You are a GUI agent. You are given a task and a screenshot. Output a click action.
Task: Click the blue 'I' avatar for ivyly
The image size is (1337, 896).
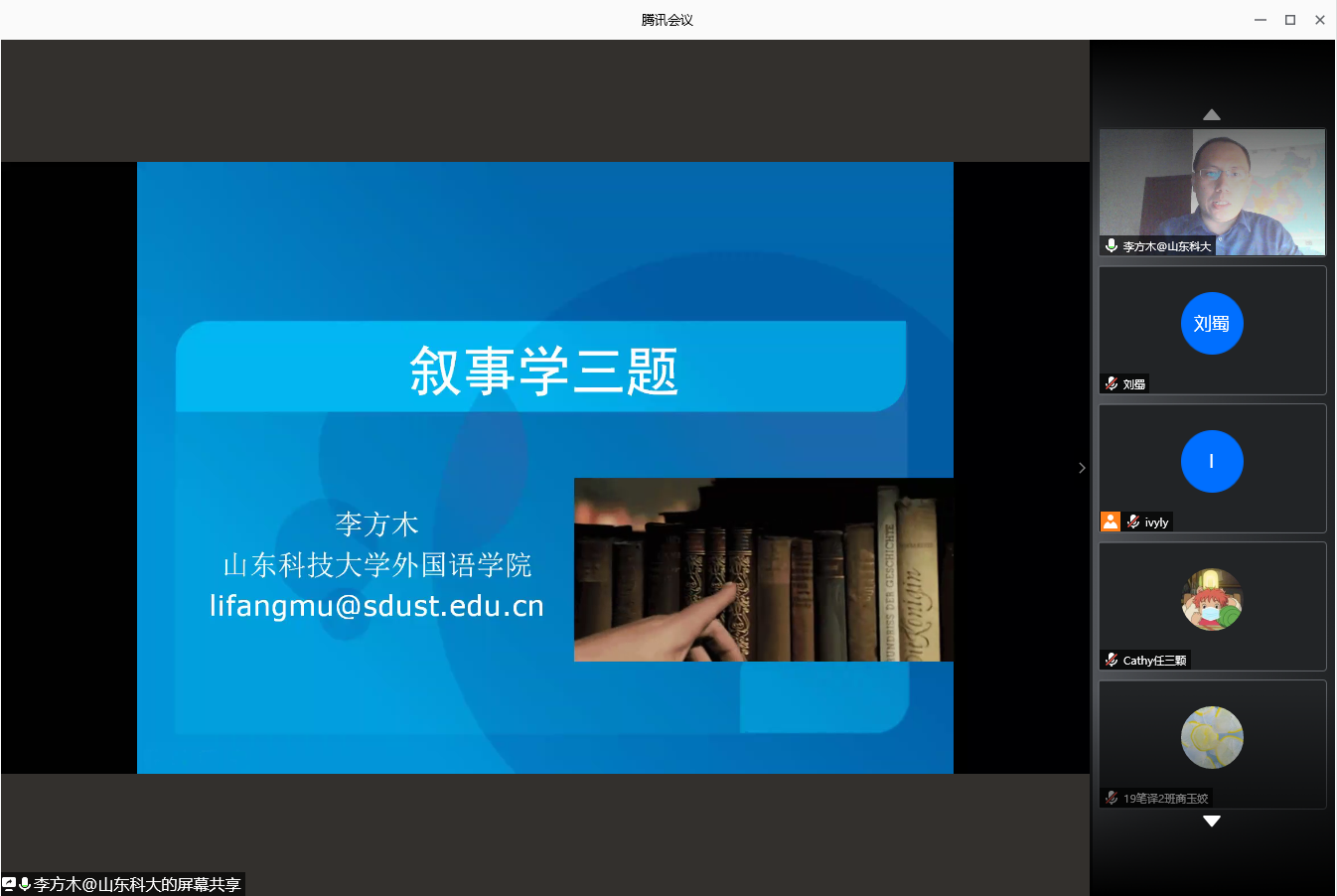coord(1212,462)
